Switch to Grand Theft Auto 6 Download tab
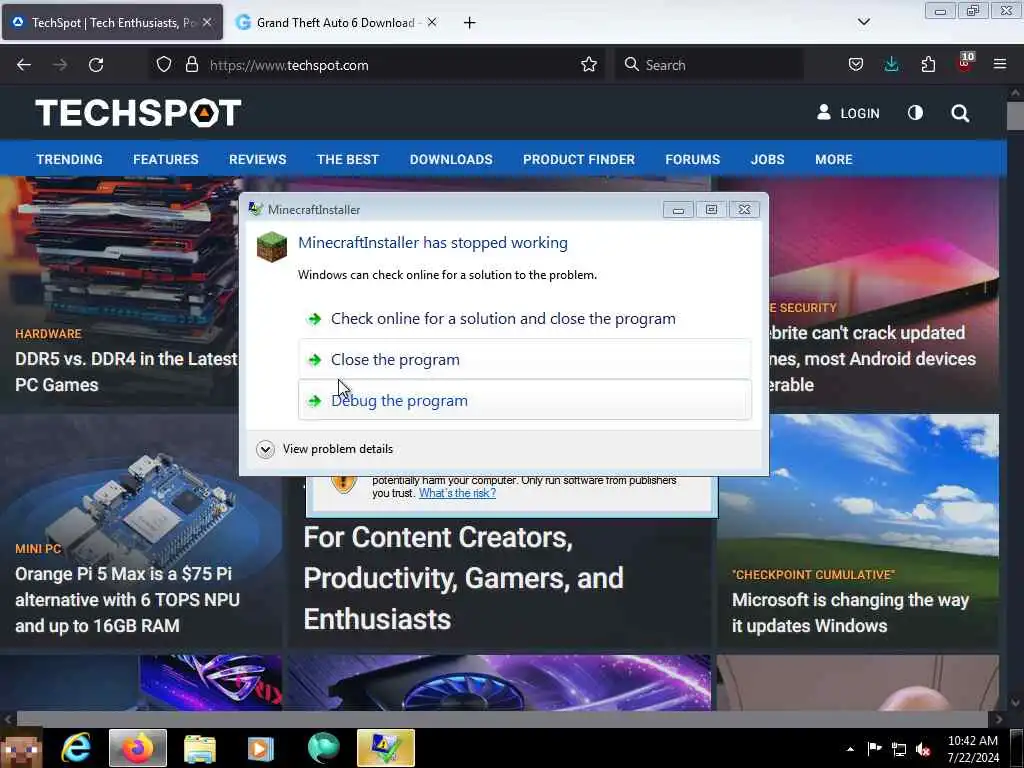The height and width of the screenshot is (768, 1024). 335,23
